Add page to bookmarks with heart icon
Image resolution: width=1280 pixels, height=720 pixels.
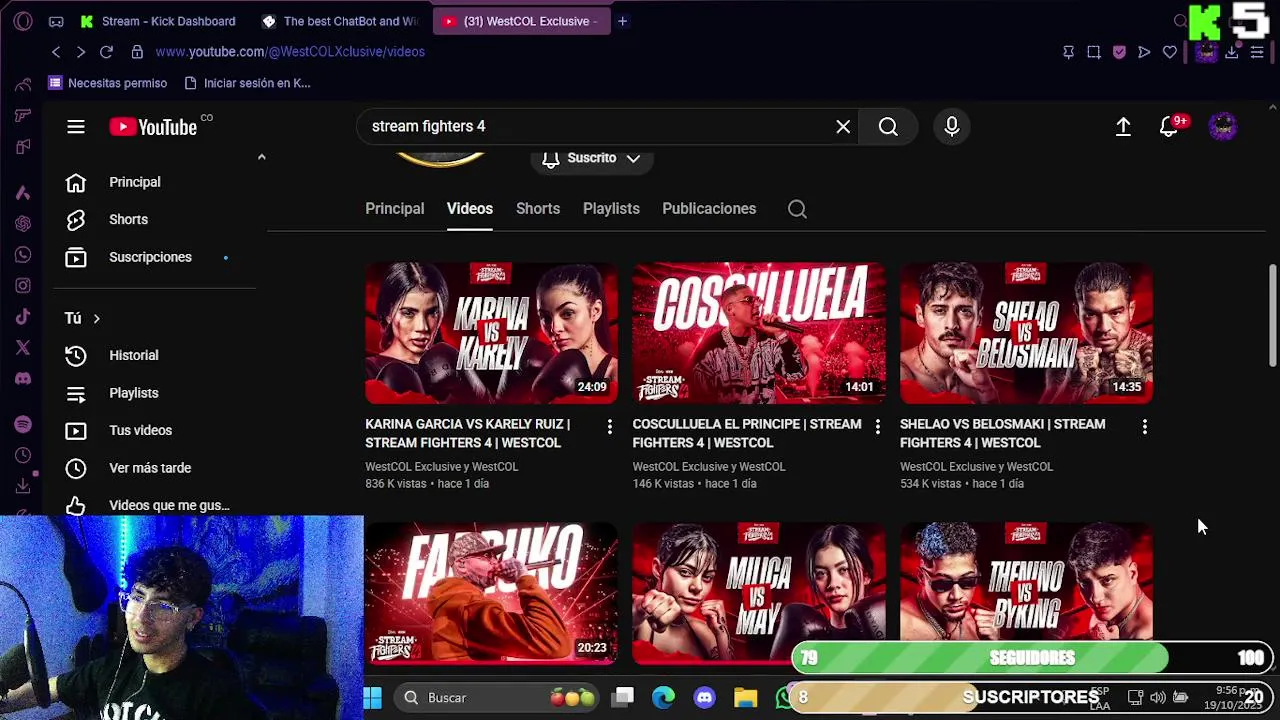click(1170, 52)
